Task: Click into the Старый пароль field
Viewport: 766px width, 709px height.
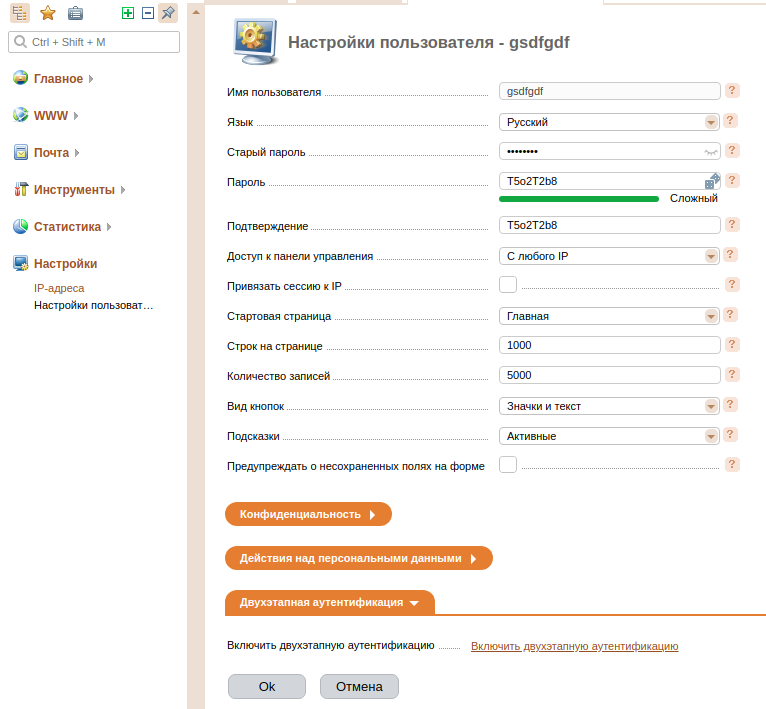Action: point(610,151)
